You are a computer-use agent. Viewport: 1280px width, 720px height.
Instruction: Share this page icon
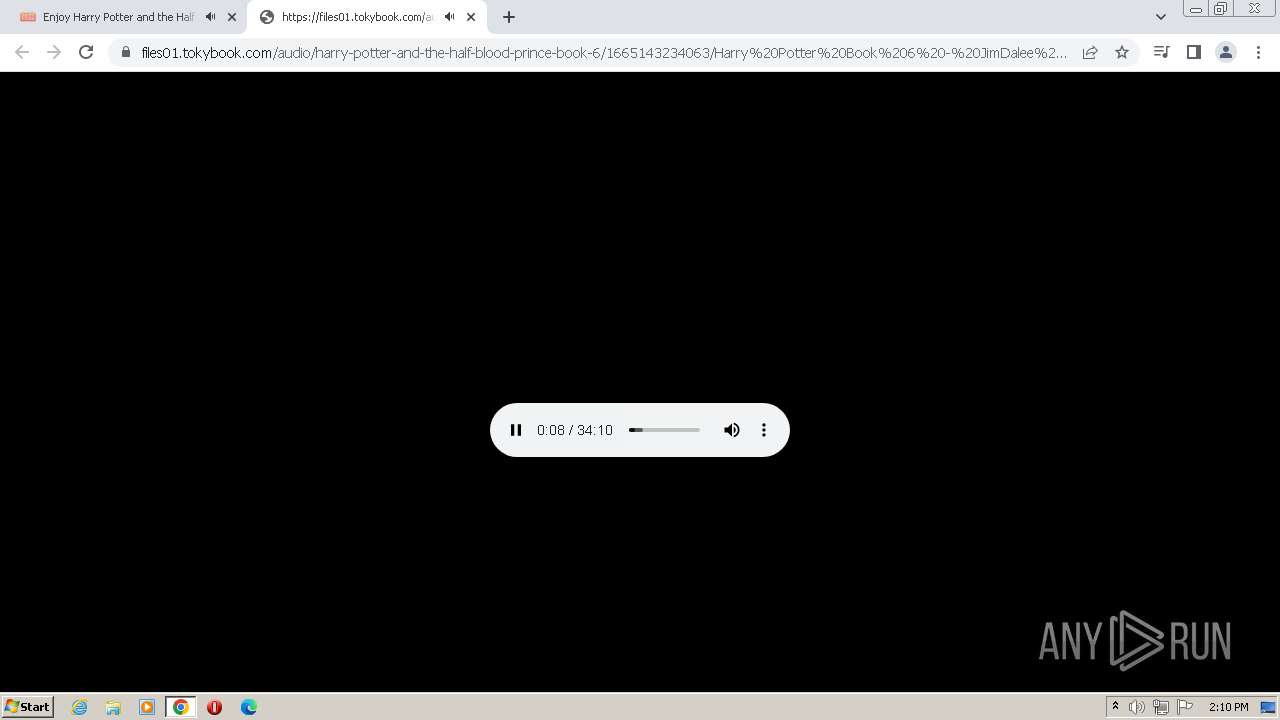point(1090,52)
